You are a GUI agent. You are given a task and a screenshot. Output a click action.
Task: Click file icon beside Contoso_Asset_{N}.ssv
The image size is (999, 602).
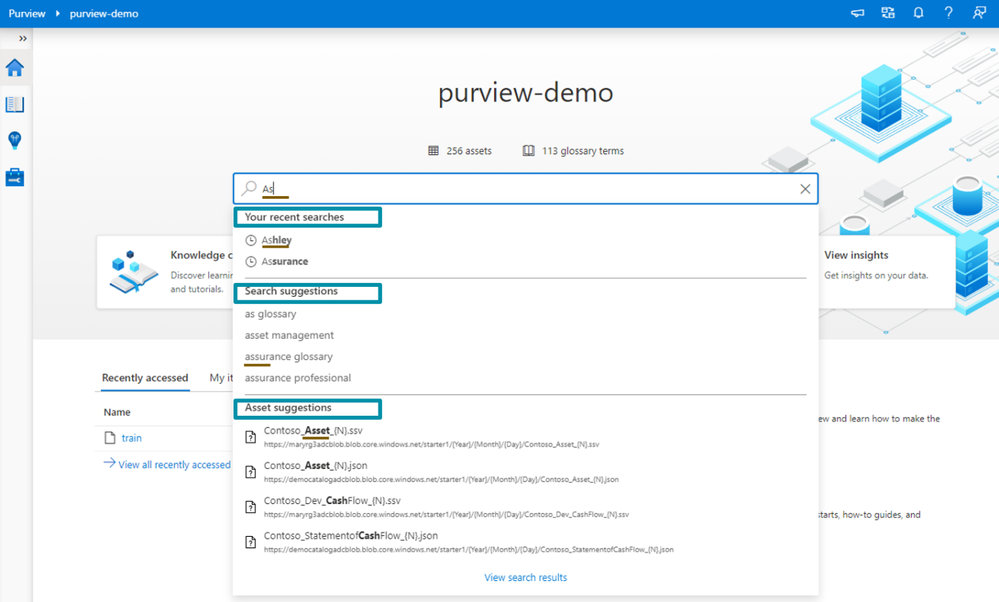point(251,437)
